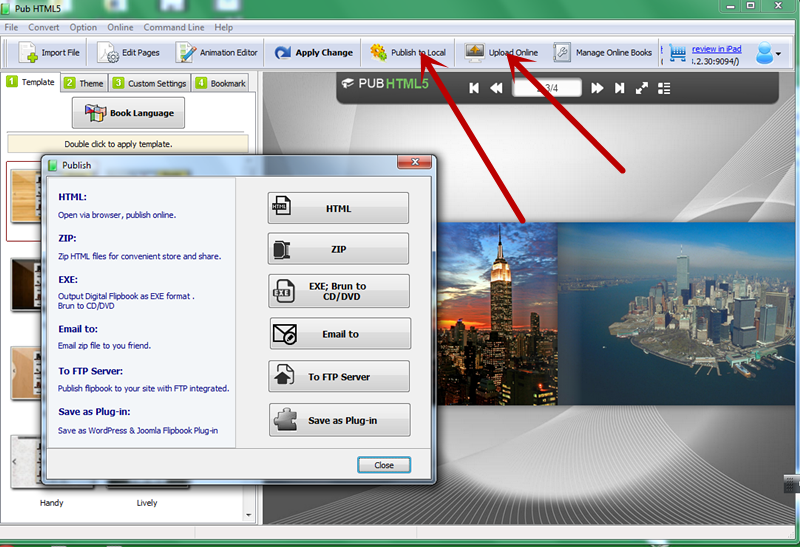Select the dark brown template thumbnail
Viewport: 800px width, 547px height.
point(26,284)
